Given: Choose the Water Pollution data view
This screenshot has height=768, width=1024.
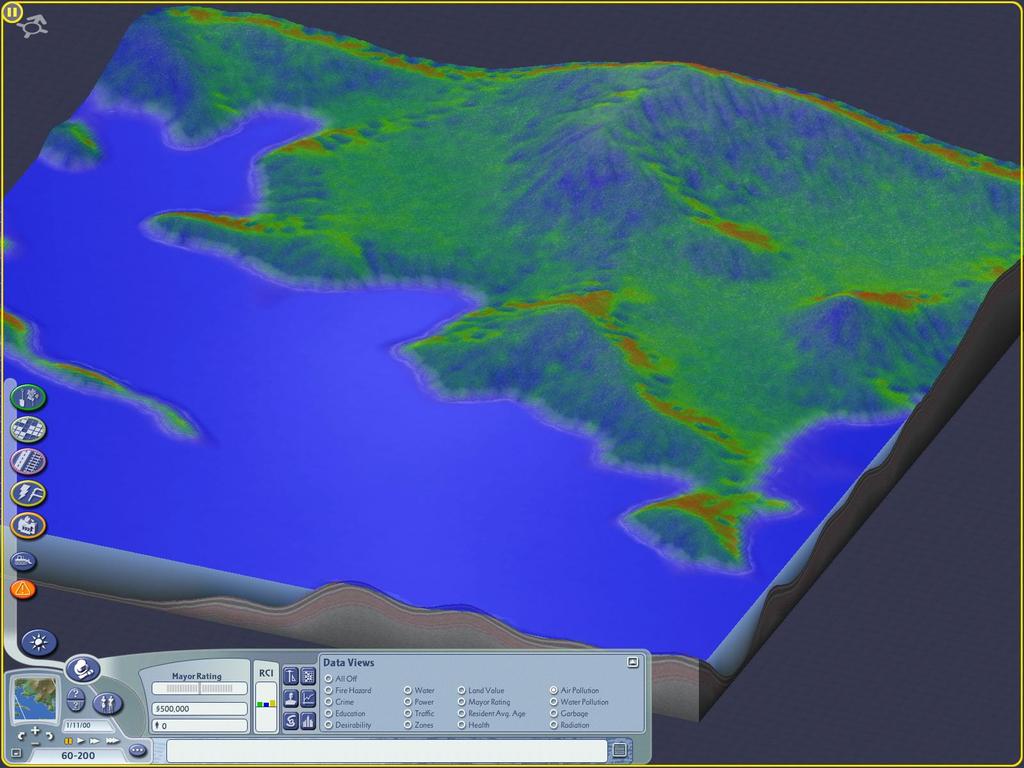Looking at the screenshot, I should [x=579, y=702].
